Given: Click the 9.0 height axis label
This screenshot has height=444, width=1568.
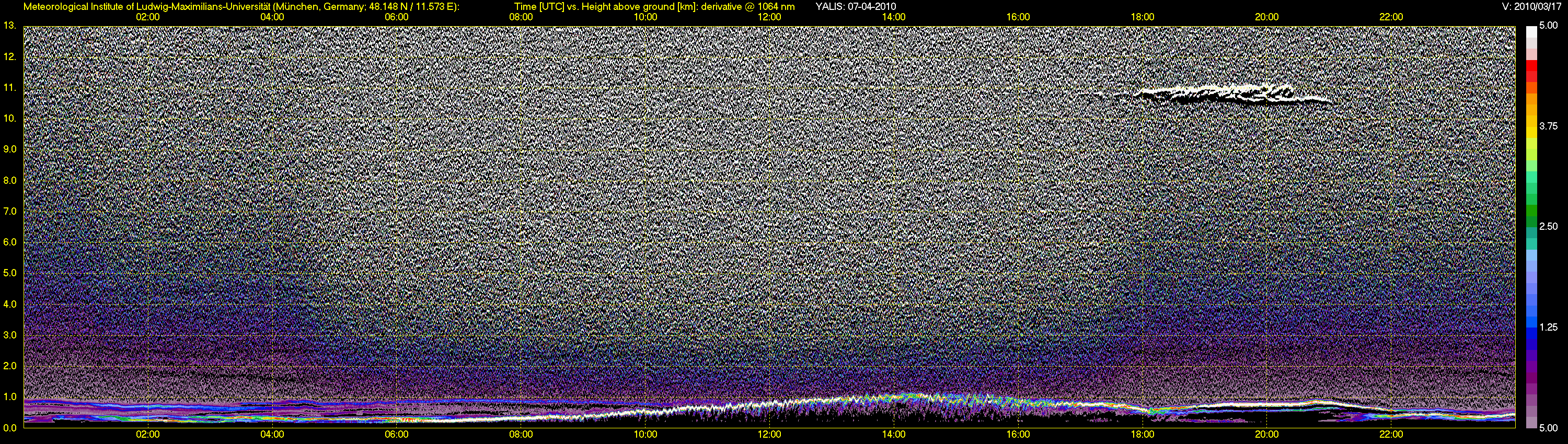Looking at the screenshot, I should pyautogui.click(x=10, y=149).
